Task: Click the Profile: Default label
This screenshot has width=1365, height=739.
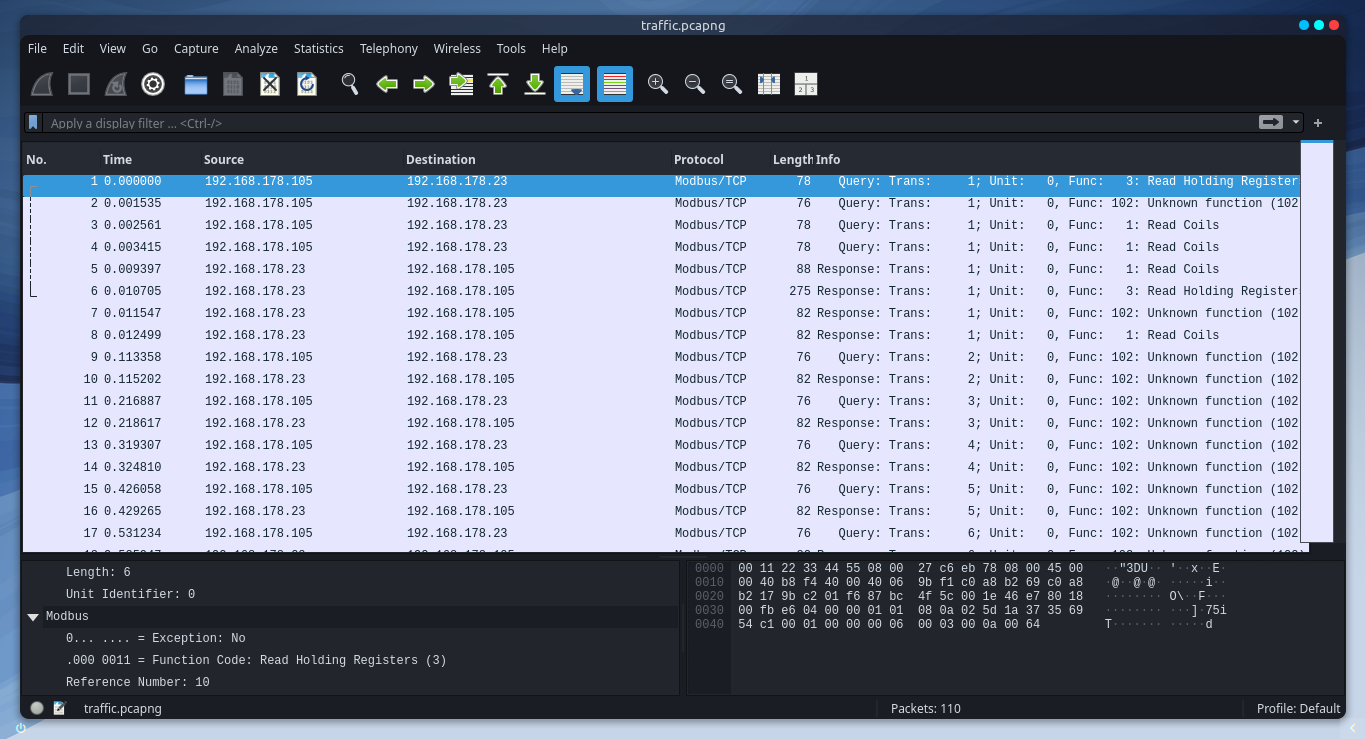Action: click(1298, 708)
